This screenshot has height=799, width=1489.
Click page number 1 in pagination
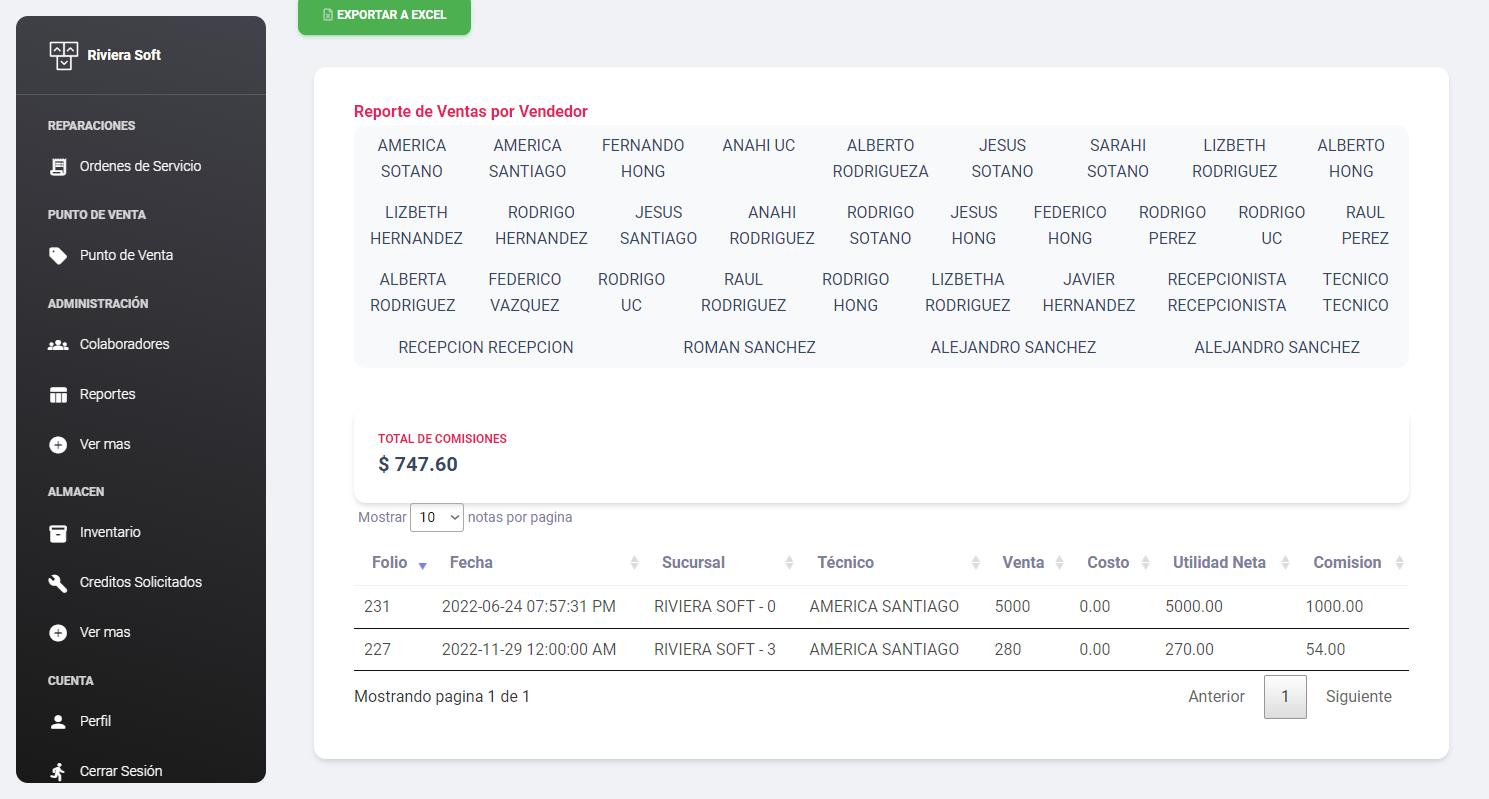click(x=1285, y=697)
